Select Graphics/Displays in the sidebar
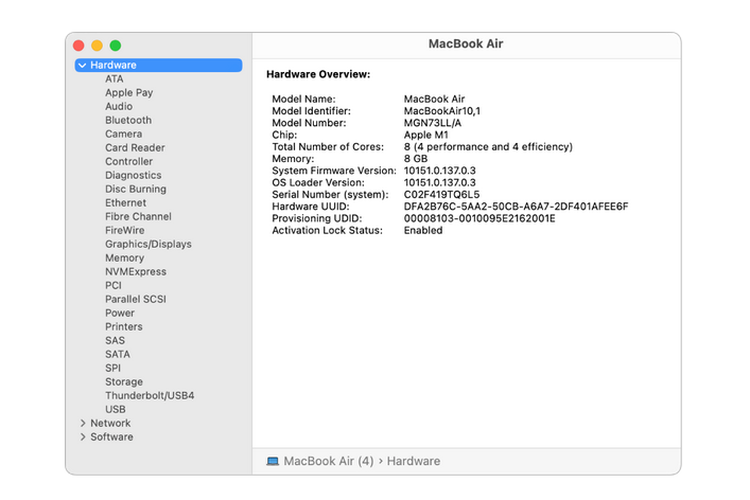Screen dimensions: 750x500 click(148, 244)
